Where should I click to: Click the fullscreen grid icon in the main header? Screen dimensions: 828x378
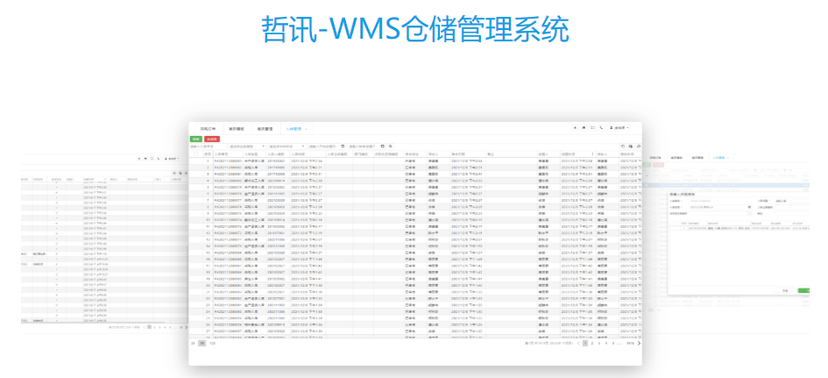(x=592, y=127)
